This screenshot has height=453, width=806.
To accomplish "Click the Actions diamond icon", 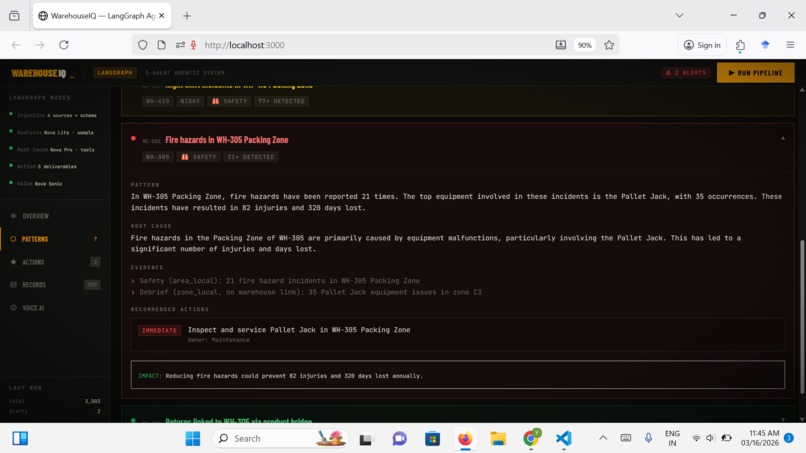I will (13, 262).
